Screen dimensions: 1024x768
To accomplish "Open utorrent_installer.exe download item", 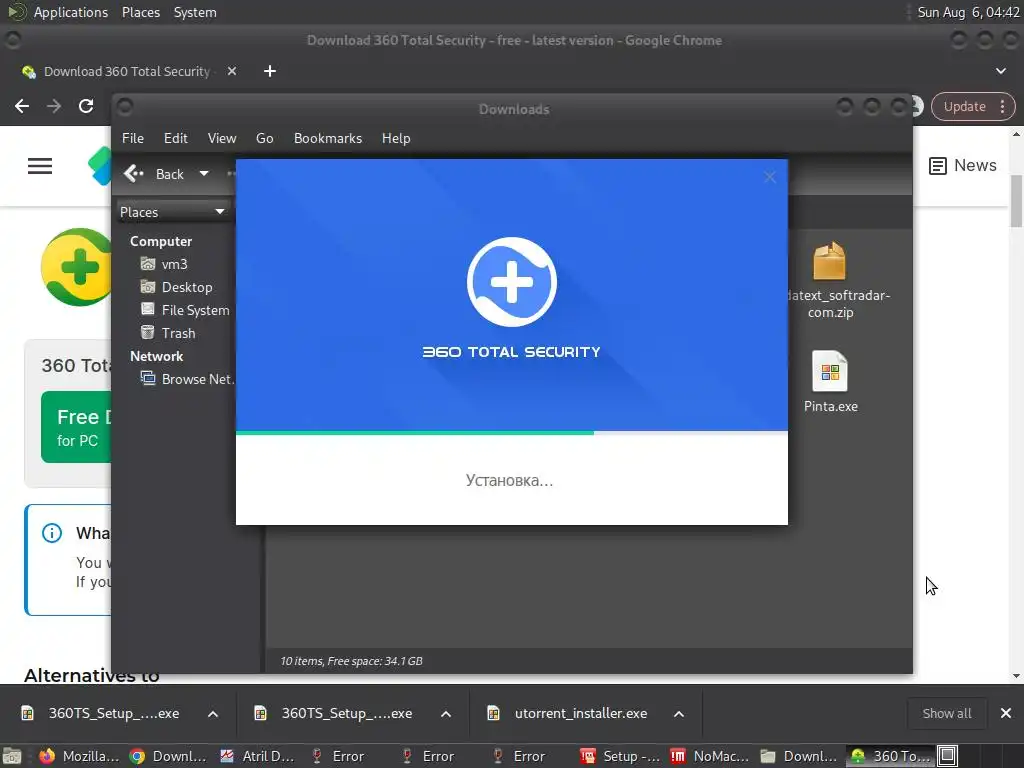I will 568,714.
